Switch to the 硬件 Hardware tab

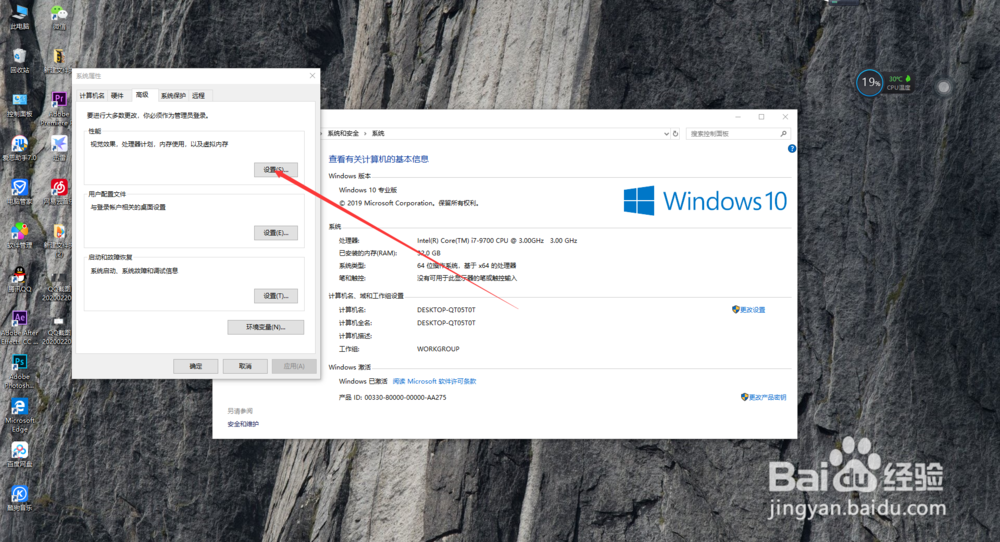(x=117, y=96)
